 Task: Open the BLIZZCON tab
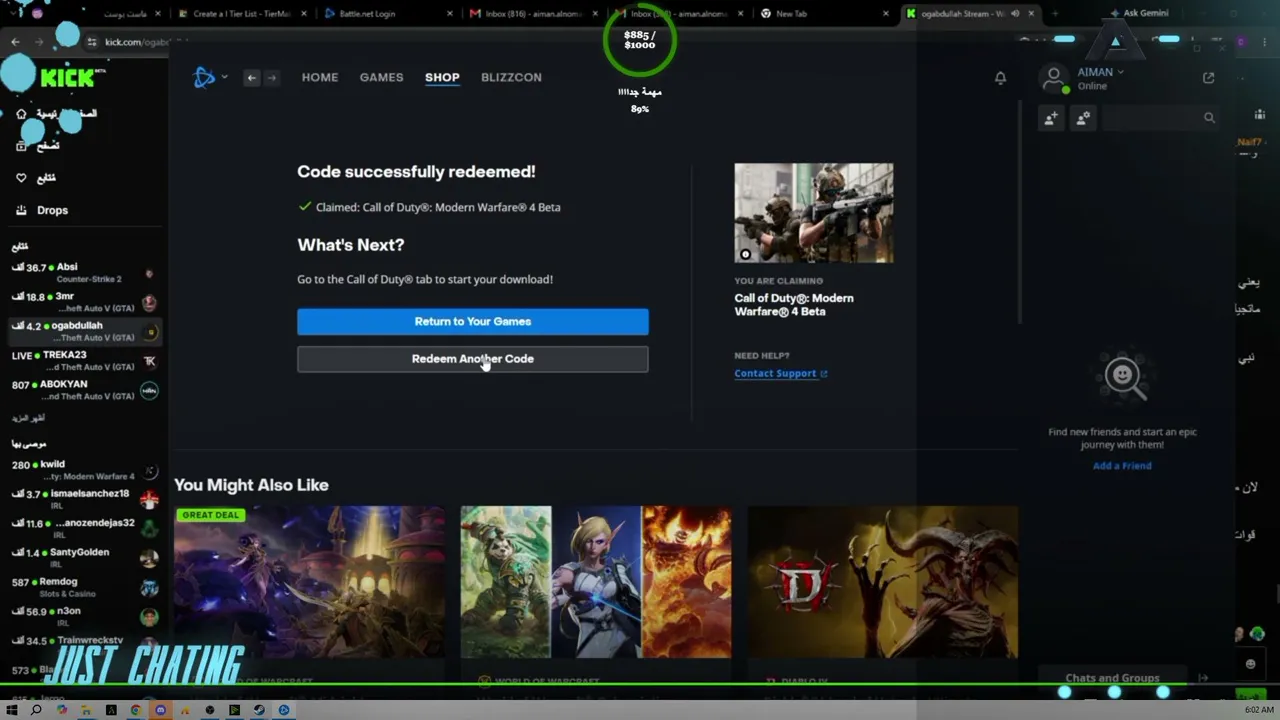(511, 77)
